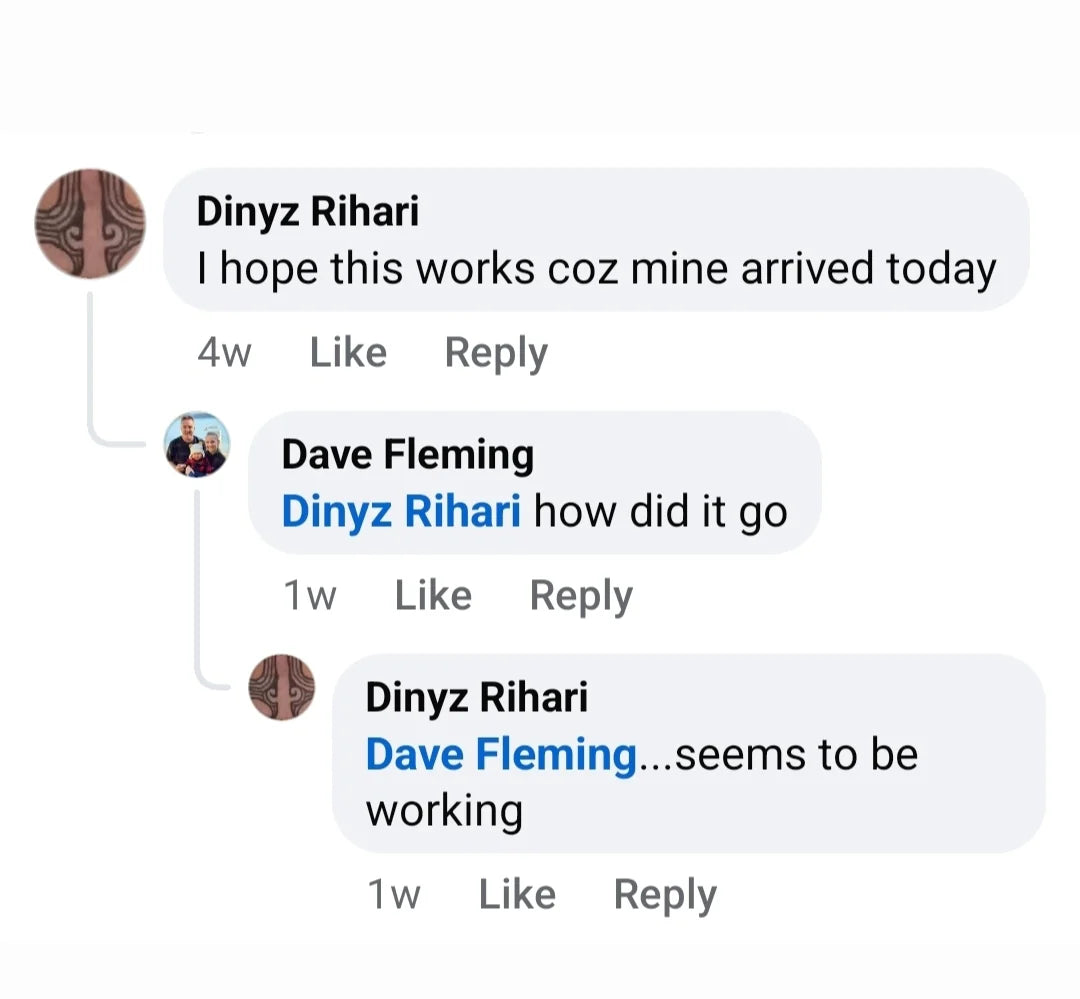Like the 'seems to be working' reply
The height and width of the screenshot is (999, 1080).
tap(517, 894)
